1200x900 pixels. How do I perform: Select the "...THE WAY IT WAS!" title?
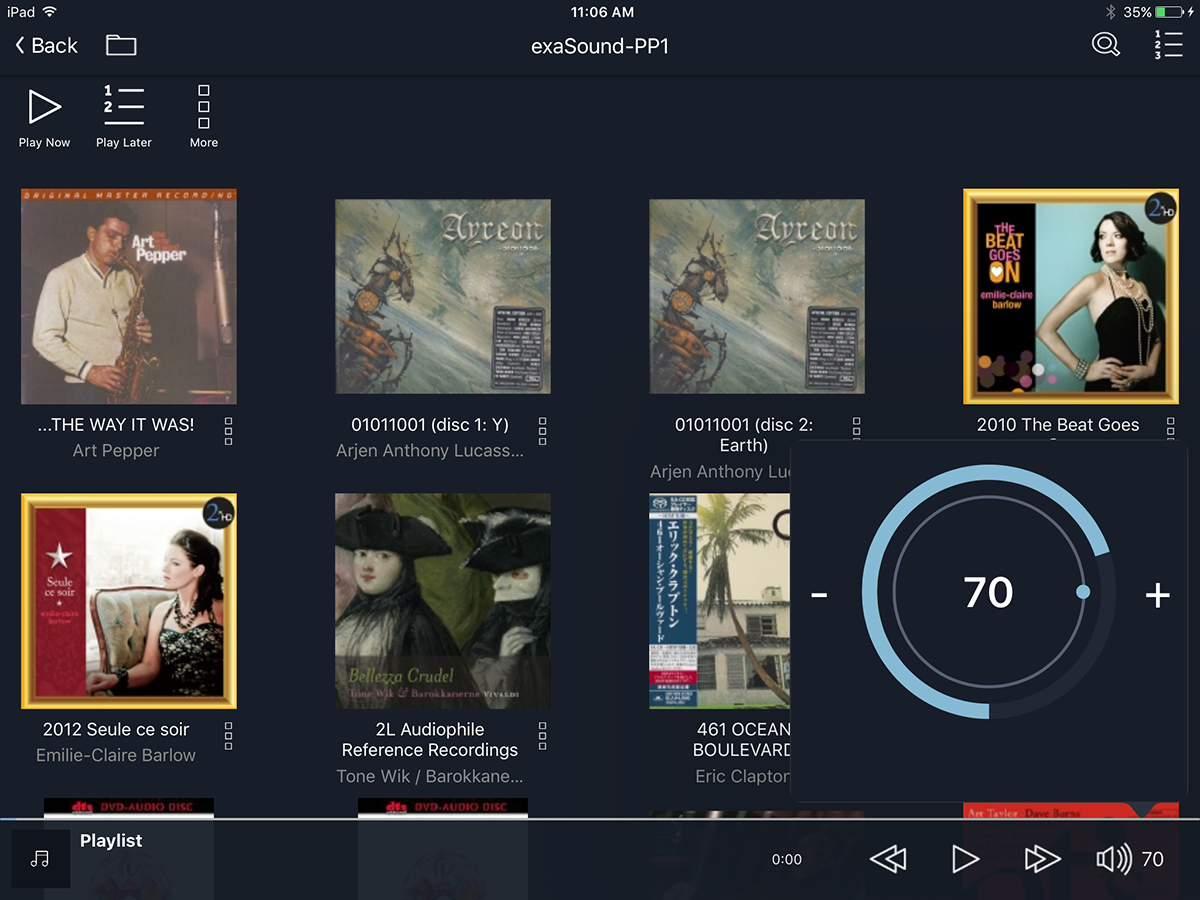tap(116, 425)
